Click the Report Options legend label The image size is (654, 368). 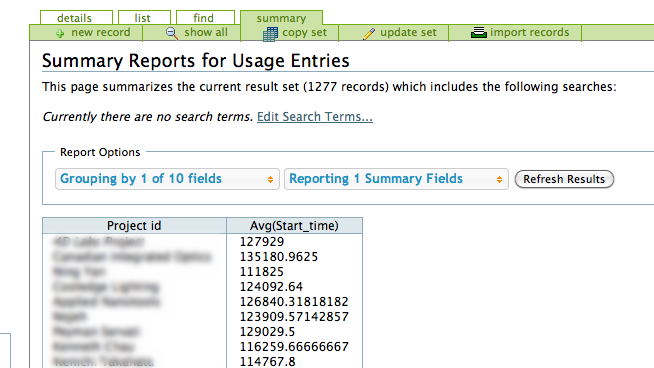[x=100, y=152]
